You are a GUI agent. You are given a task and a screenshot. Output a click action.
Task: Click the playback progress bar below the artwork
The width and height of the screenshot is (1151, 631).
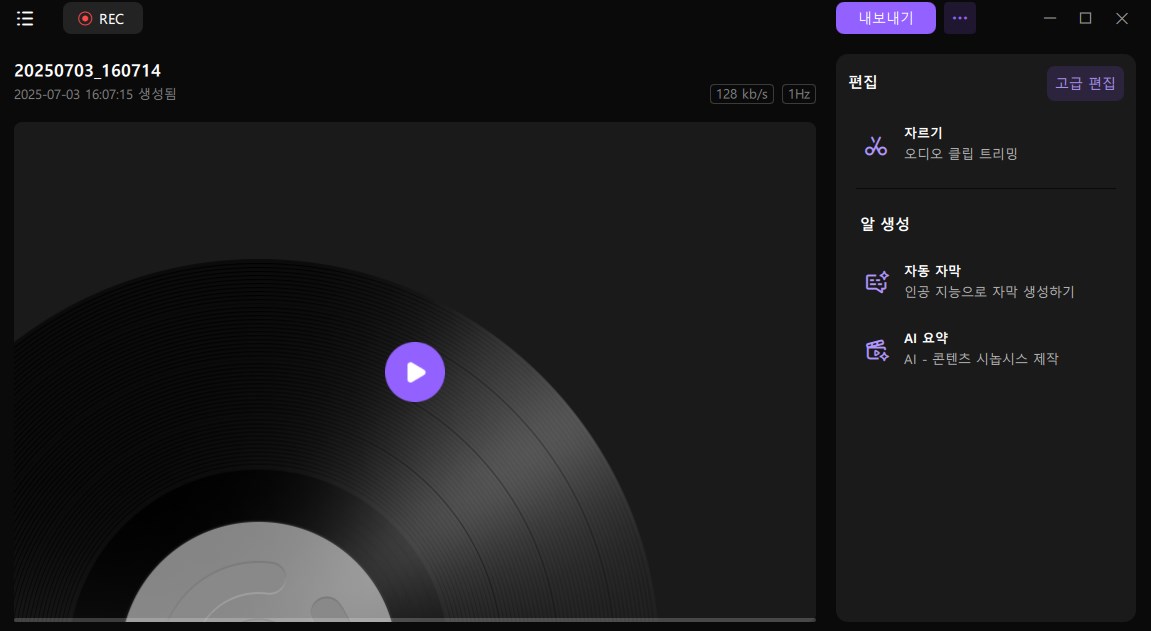(x=414, y=620)
